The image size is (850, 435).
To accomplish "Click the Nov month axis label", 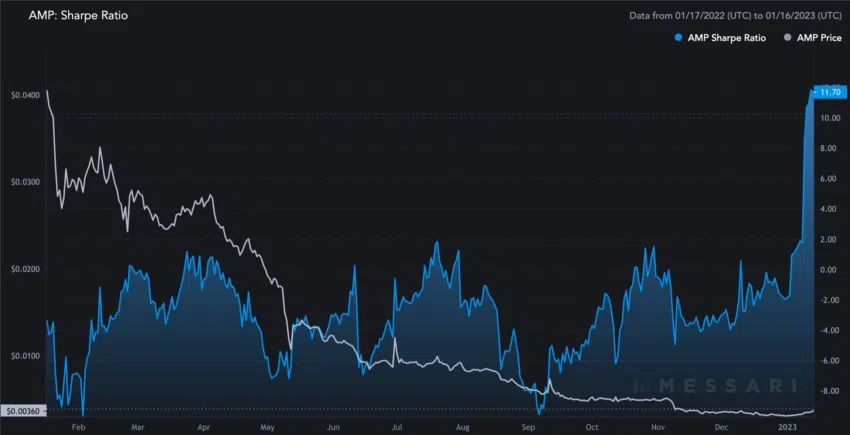I will (658, 427).
